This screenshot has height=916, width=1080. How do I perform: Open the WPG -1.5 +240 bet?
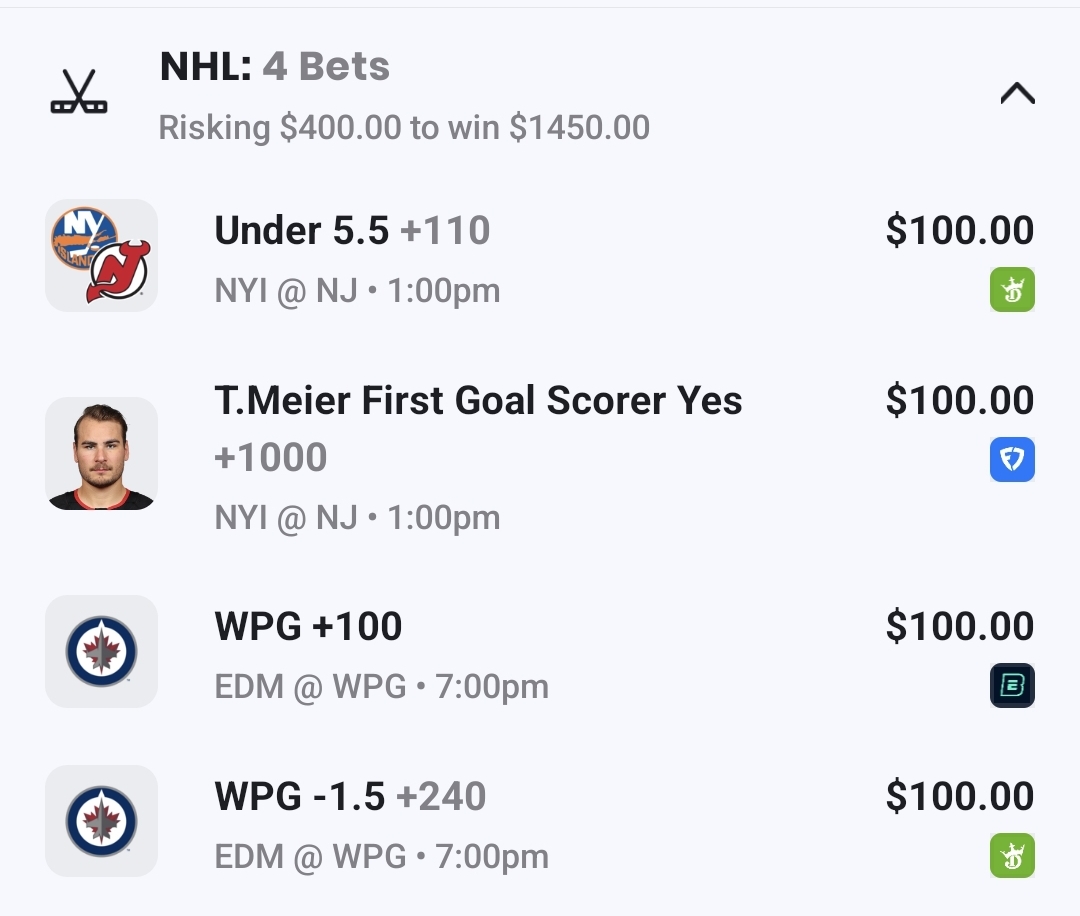pyautogui.click(x=350, y=797)
